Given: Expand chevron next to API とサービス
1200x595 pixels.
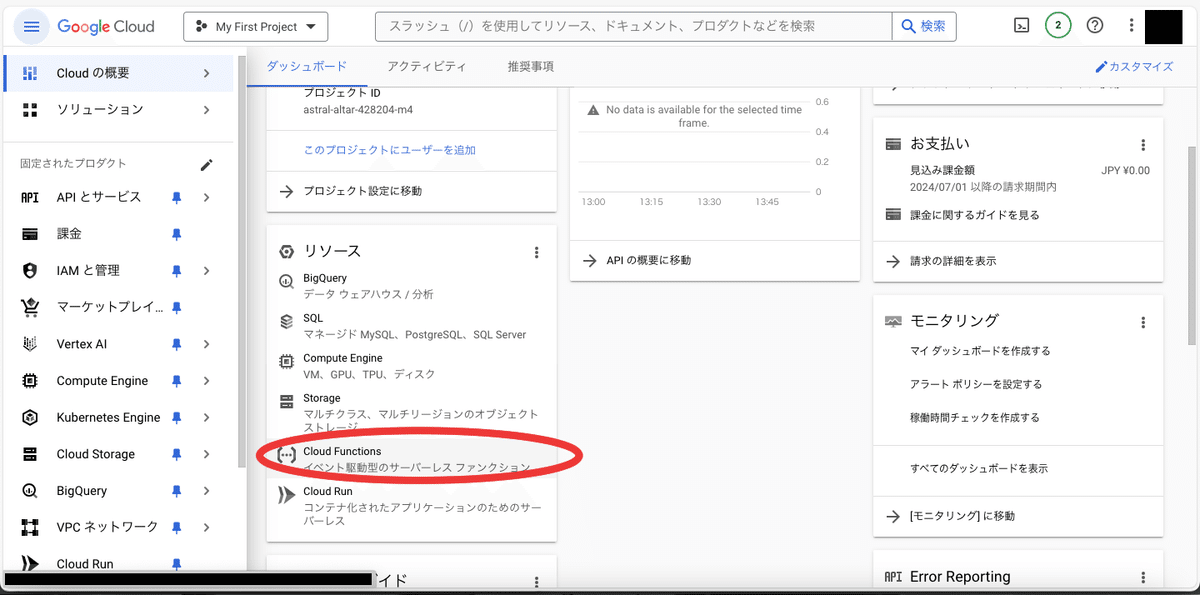Looking at the screenshot, I should point(206,197).
